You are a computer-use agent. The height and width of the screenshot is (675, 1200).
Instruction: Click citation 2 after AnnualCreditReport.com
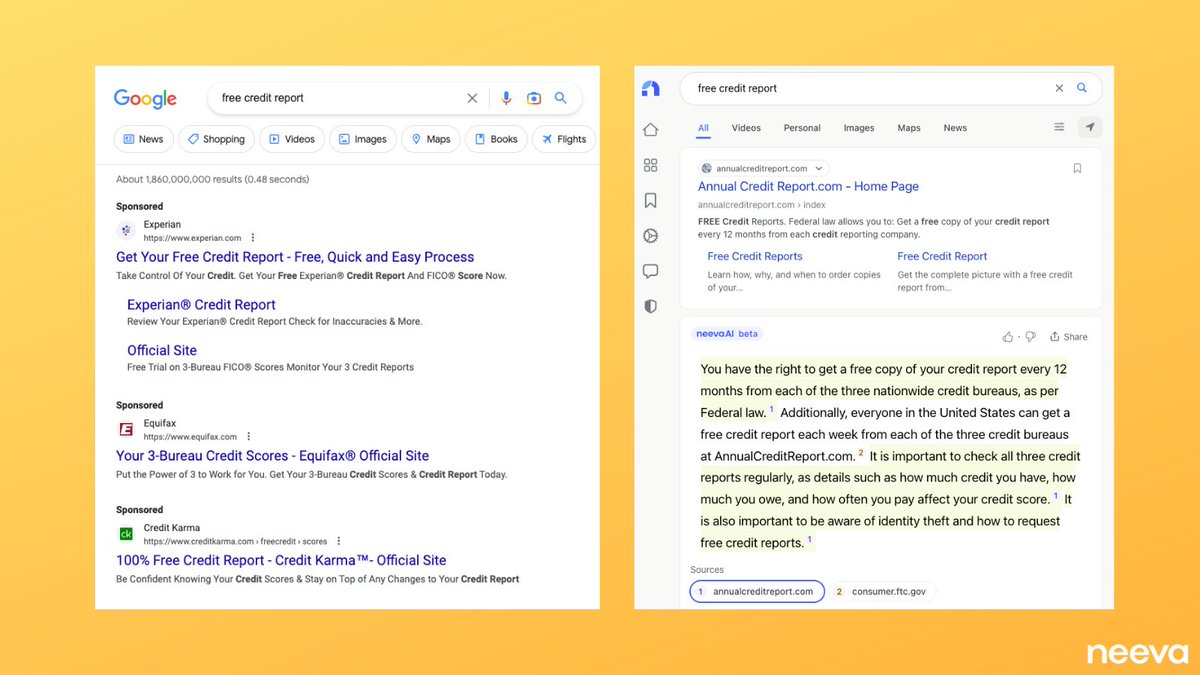point(860,453)
